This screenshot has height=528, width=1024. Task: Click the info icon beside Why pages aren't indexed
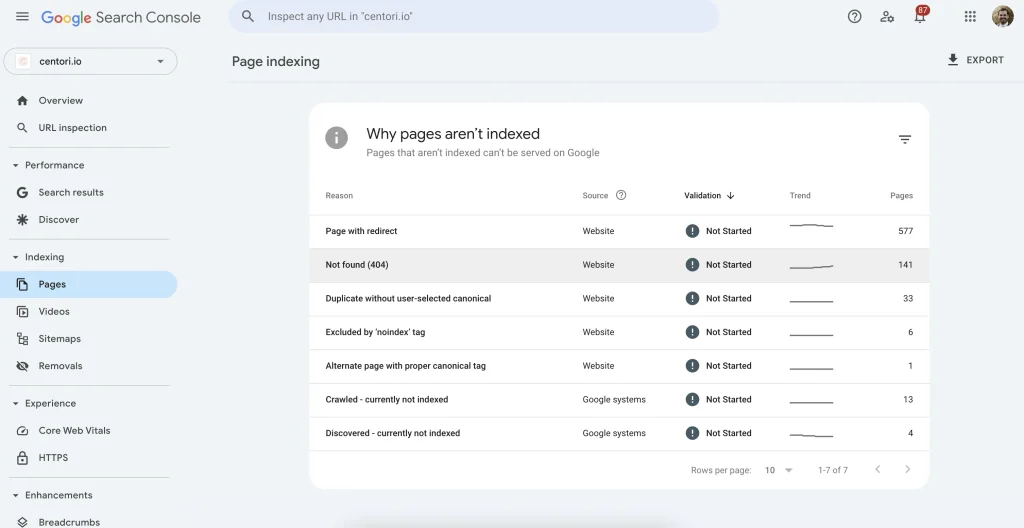[337, 138]
